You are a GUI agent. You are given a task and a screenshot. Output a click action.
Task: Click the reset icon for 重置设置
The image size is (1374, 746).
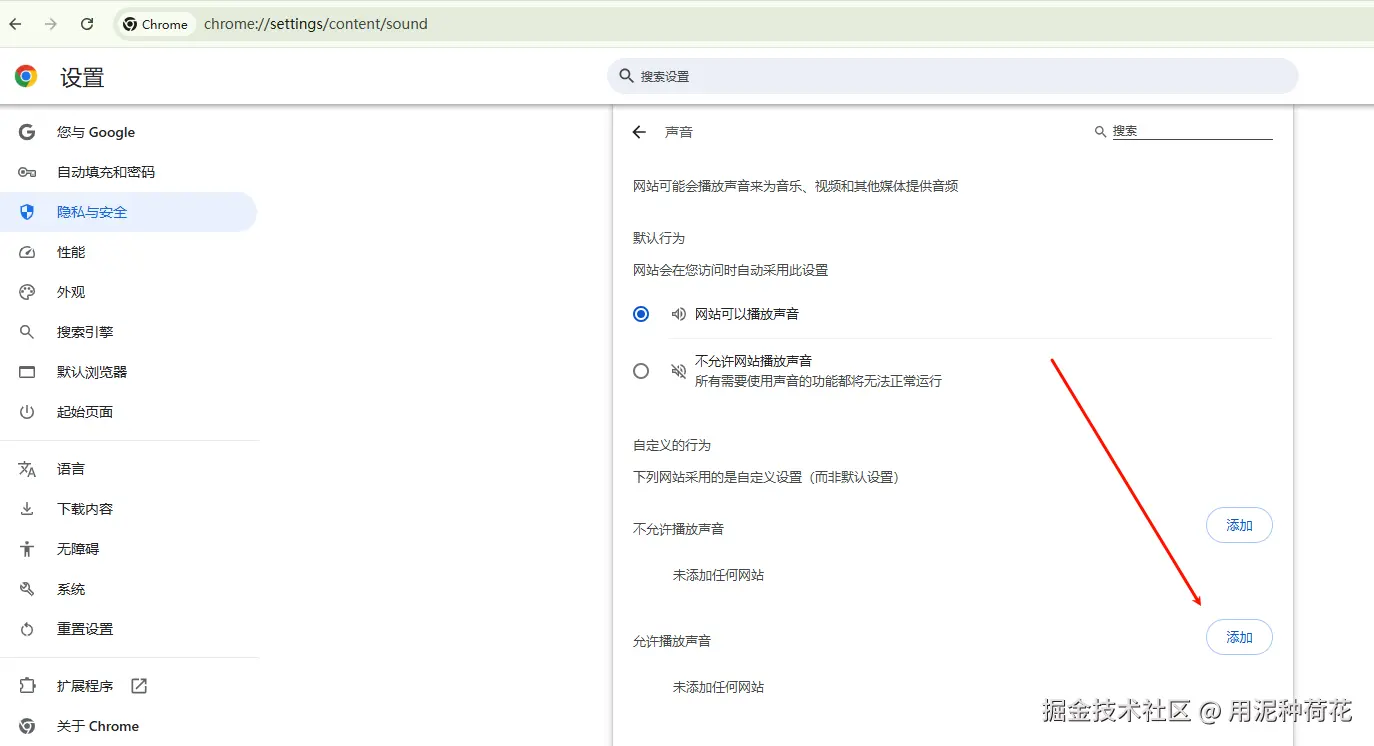click(x=27, y=629)
